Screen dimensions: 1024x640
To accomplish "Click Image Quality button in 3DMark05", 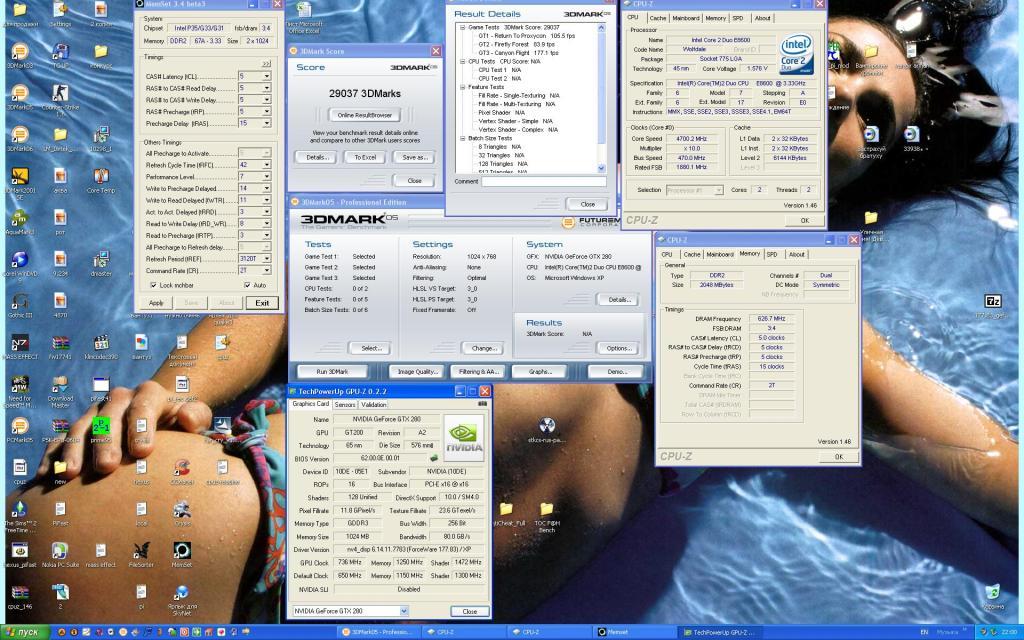I will click(417, 372).
